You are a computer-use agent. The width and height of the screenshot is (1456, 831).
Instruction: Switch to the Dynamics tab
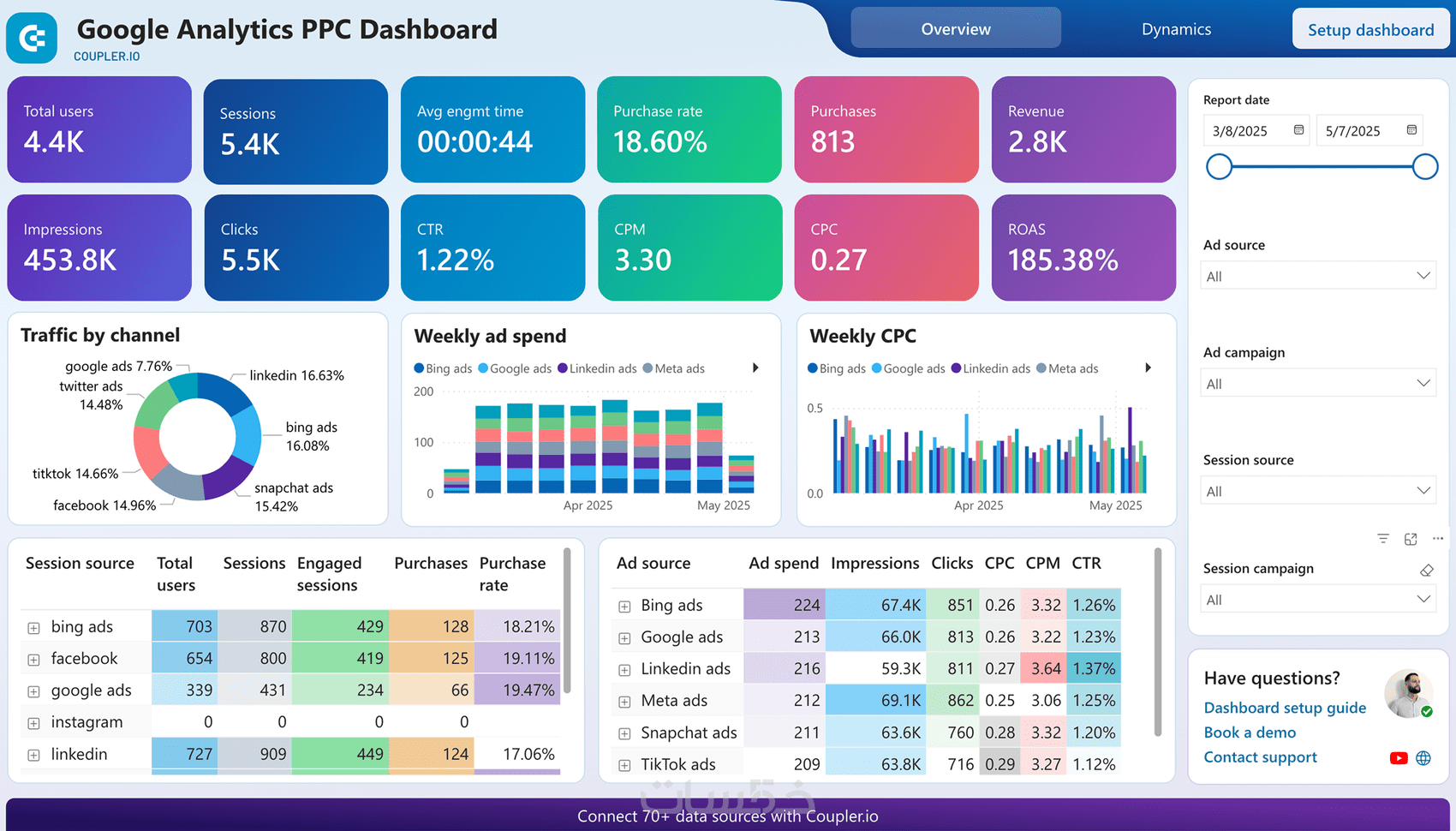tap(1176, 29)
